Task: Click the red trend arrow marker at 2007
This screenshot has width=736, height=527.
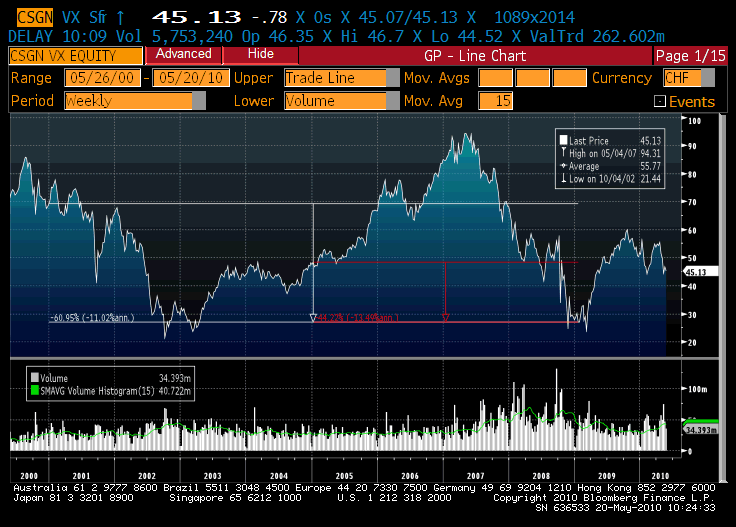Action: tap(445, 318)
